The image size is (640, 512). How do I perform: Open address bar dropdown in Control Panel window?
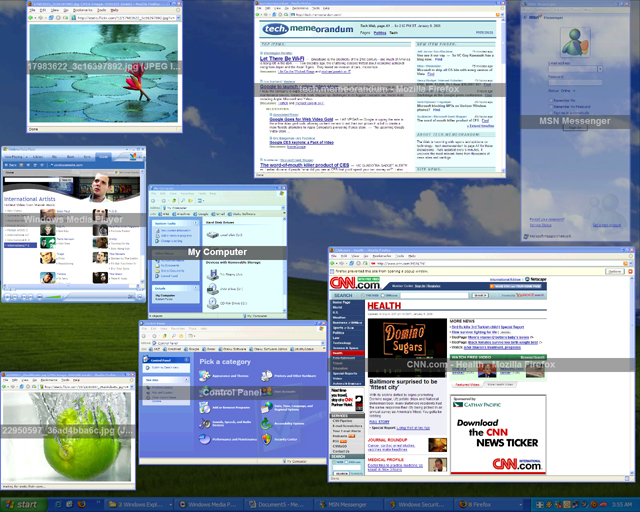pyautogui.click(x=322, y=343)
